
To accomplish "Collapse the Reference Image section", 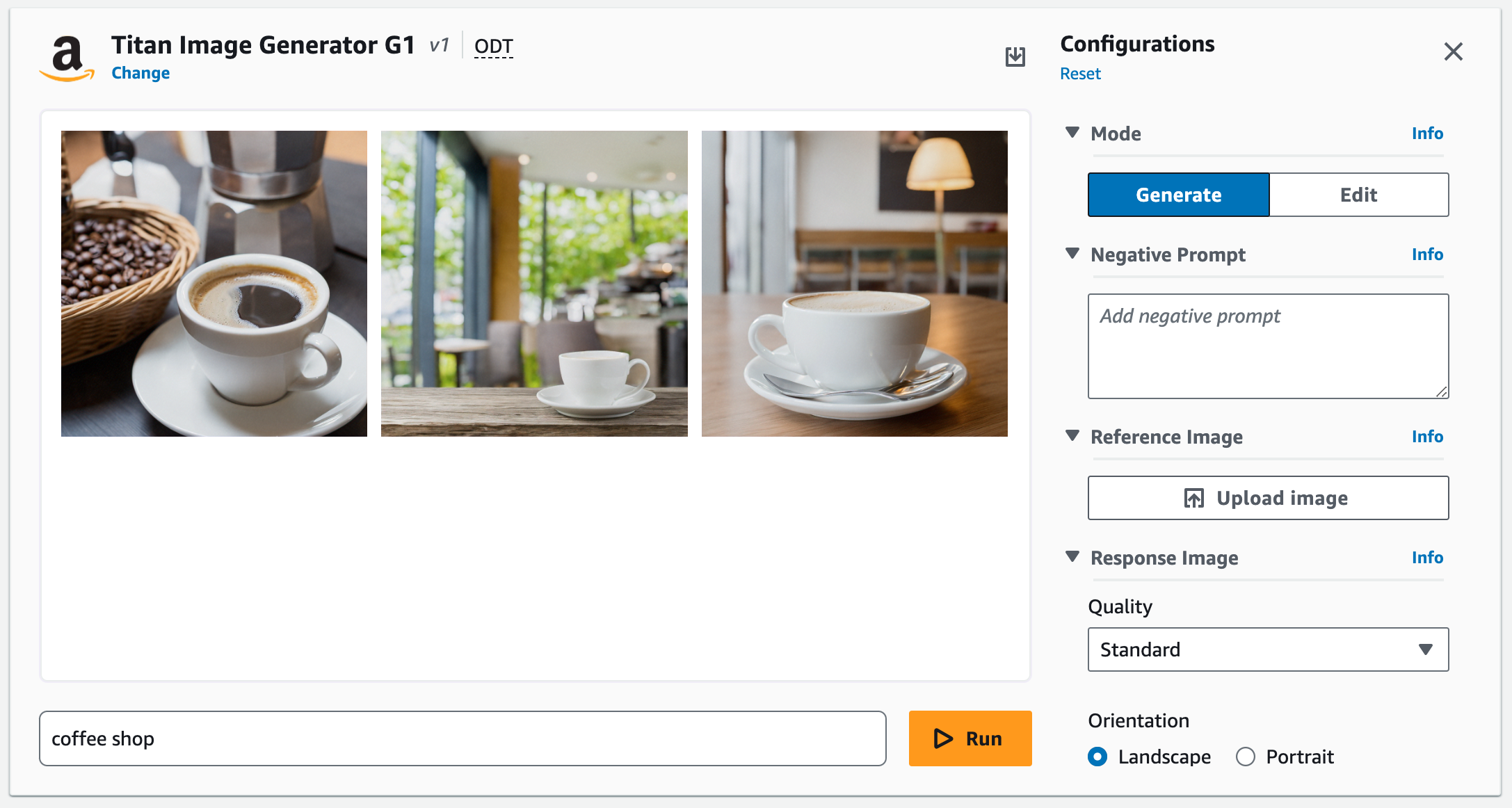I will (x=1072, y=437).
